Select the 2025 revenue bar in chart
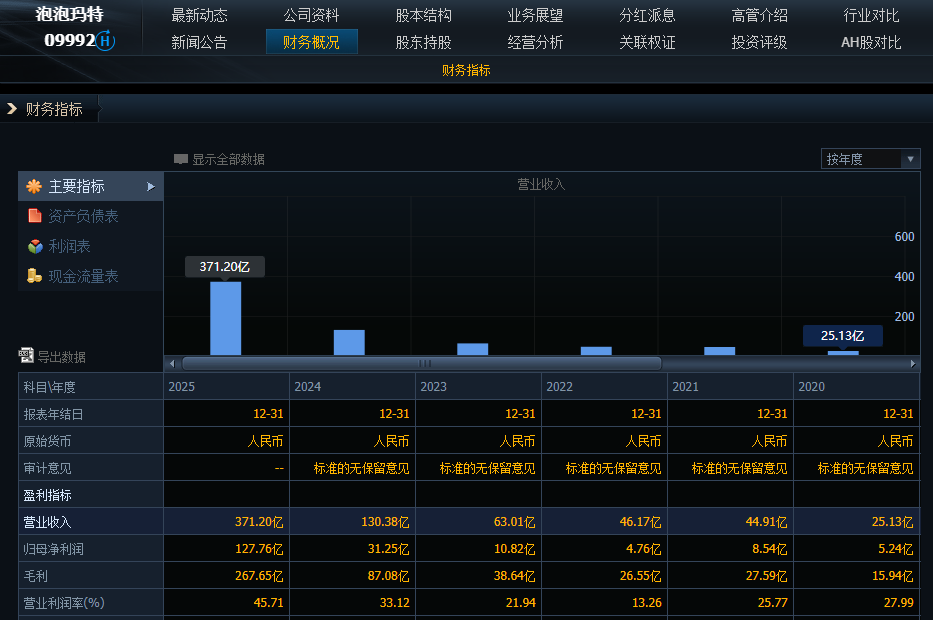The width and height of the screenshot is (933, 620). 225,318
